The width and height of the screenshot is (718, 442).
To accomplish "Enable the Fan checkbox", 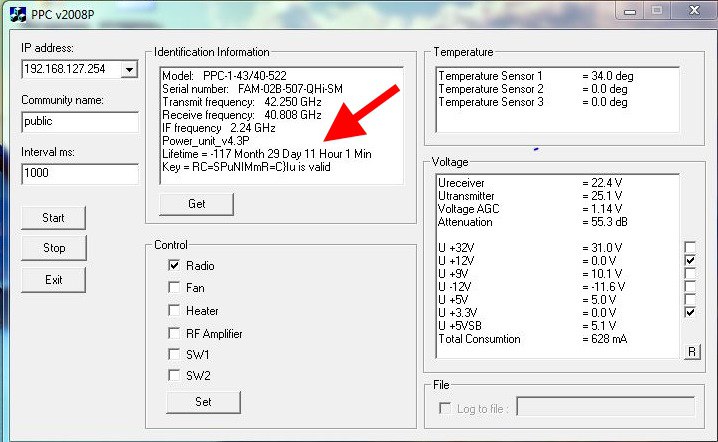I will coord(174,288).
